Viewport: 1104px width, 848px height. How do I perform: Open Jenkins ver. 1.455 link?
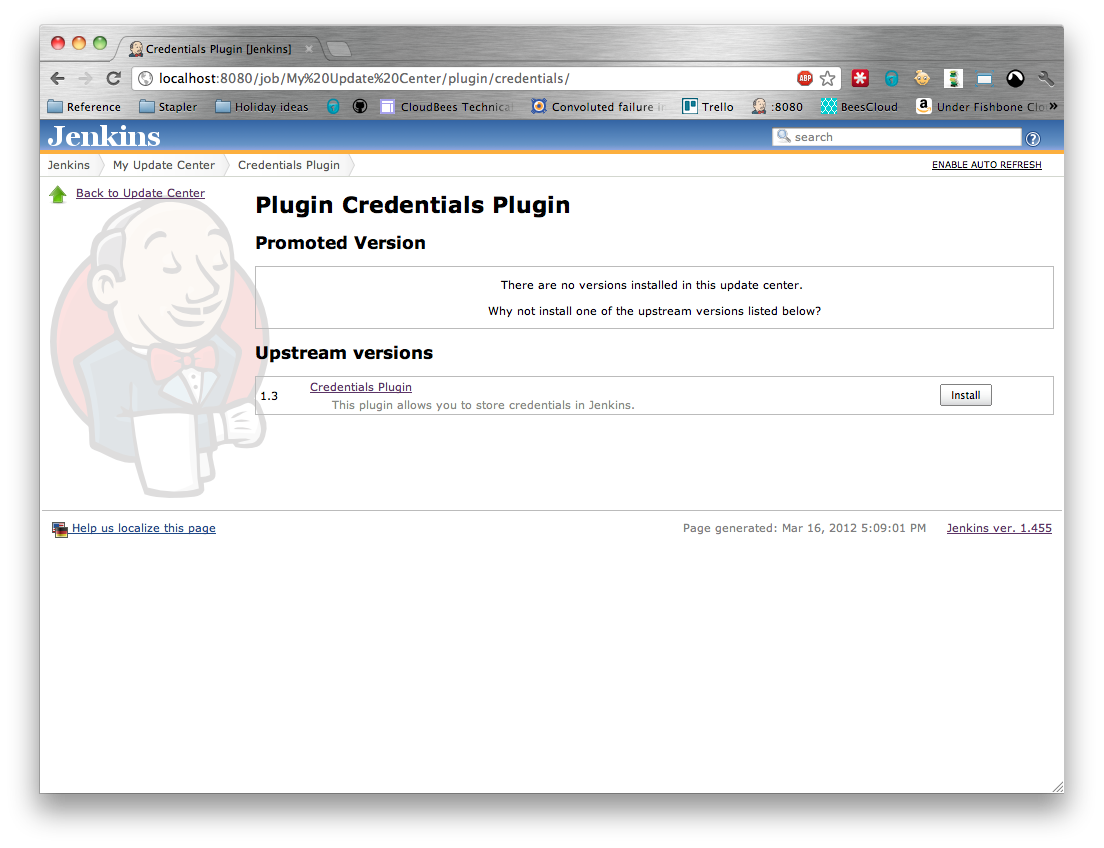pos(999,528)
